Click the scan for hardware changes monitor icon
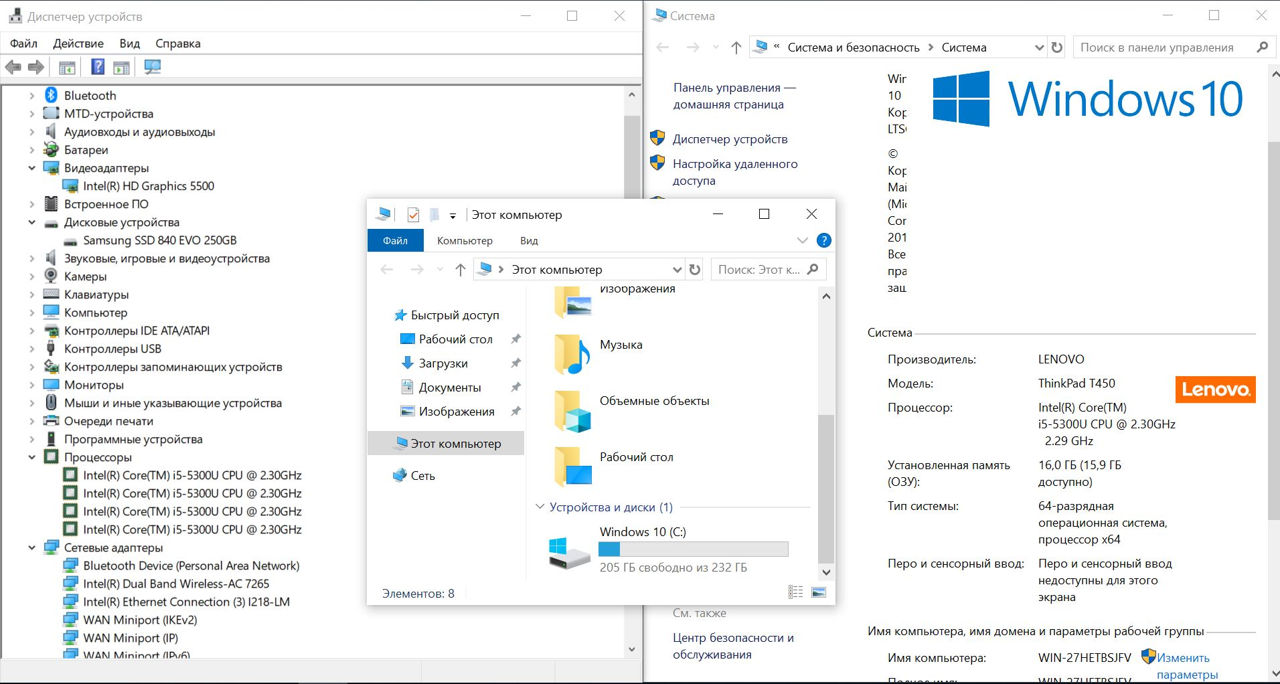The width and height of the screenshot is (1280, 684). (153, 67)
